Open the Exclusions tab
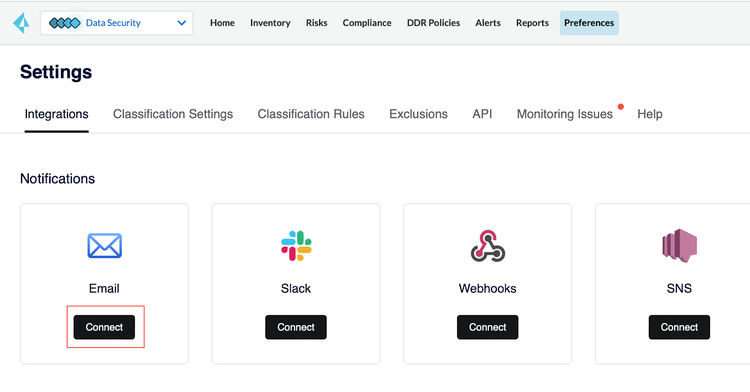Viewport: 750px width, 392px height. pos(419,114)
